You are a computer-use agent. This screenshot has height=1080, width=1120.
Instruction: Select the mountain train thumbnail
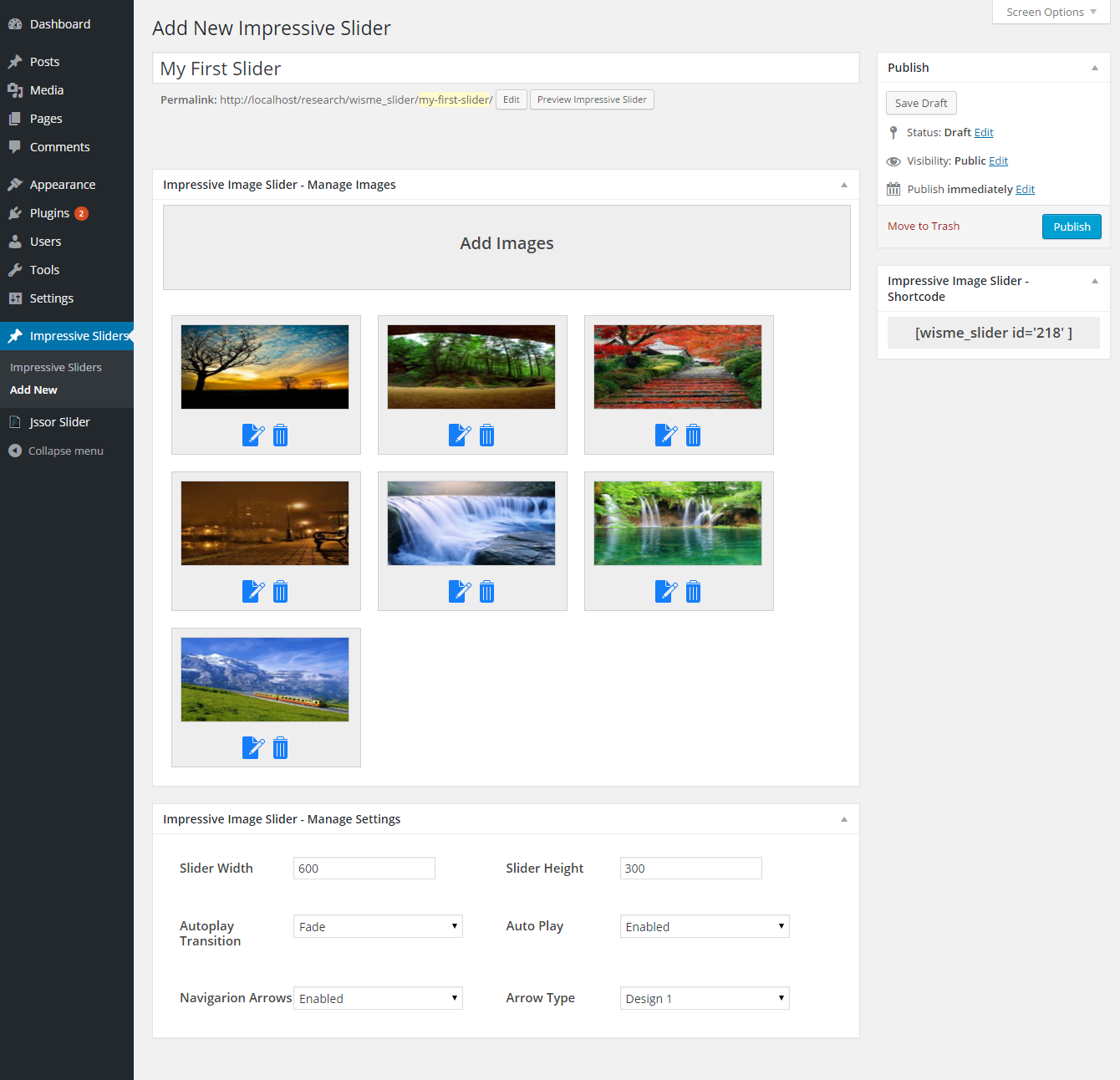pos(265,680)
